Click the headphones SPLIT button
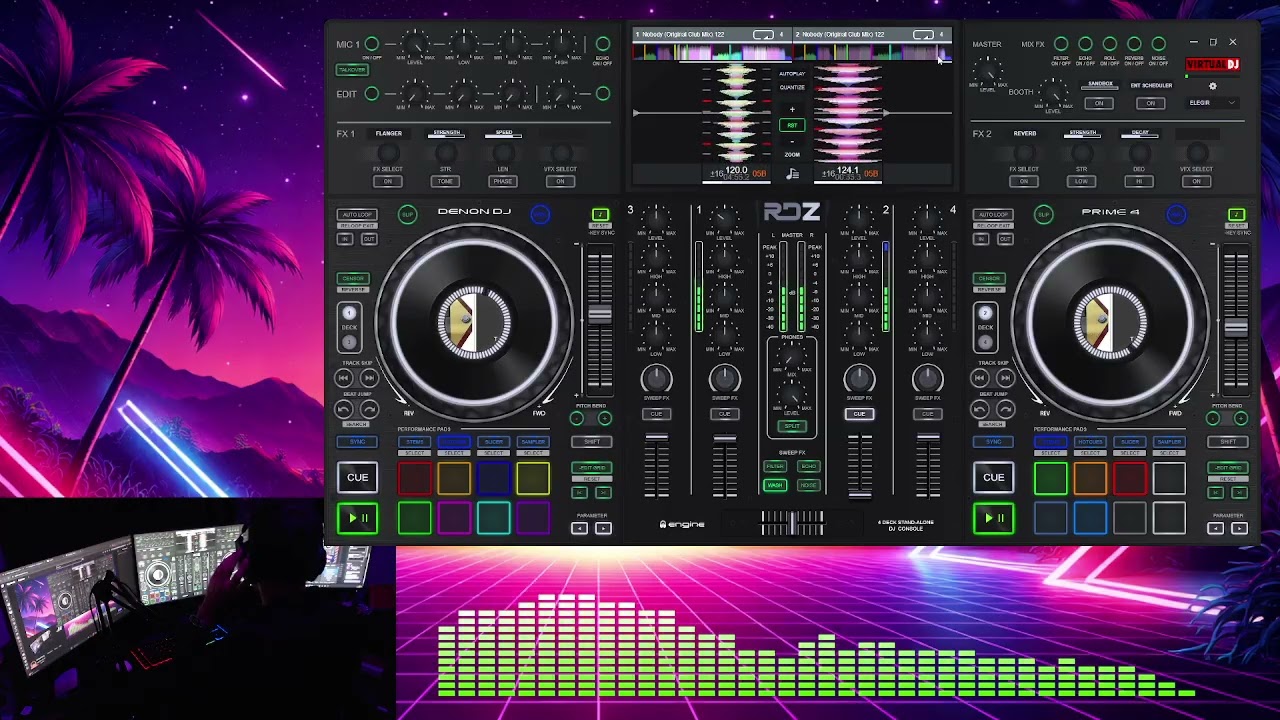 click(792, 426)
